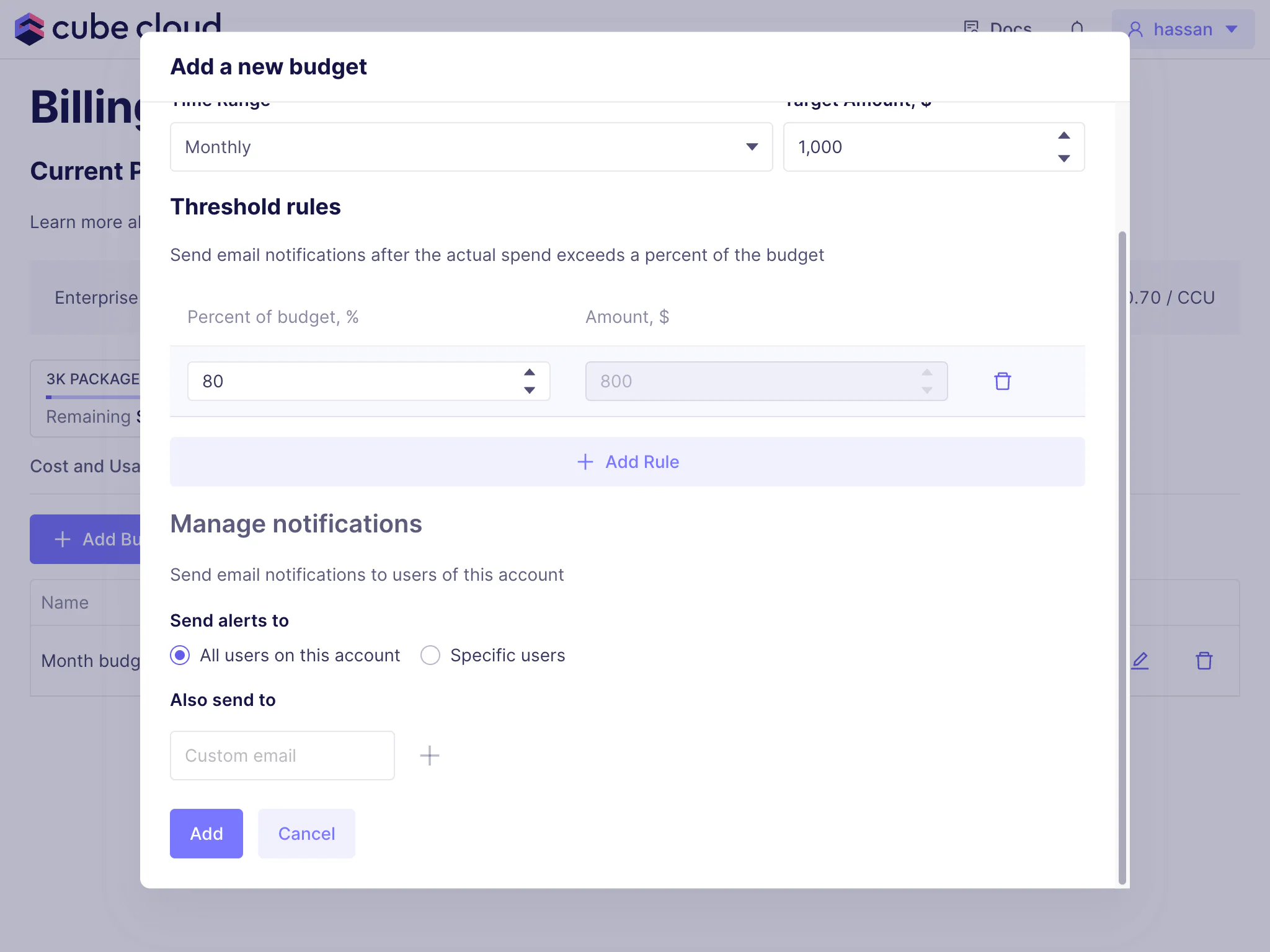The image size is (1270, 952).
Task: Click the Add button to save budget
Action: (206, 834)
